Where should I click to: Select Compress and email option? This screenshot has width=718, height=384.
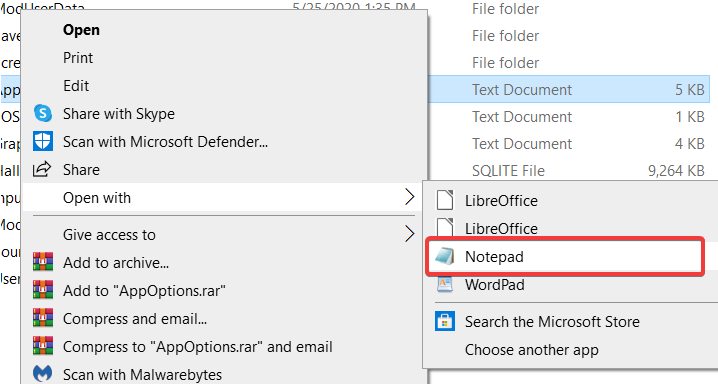pos(135,319)
